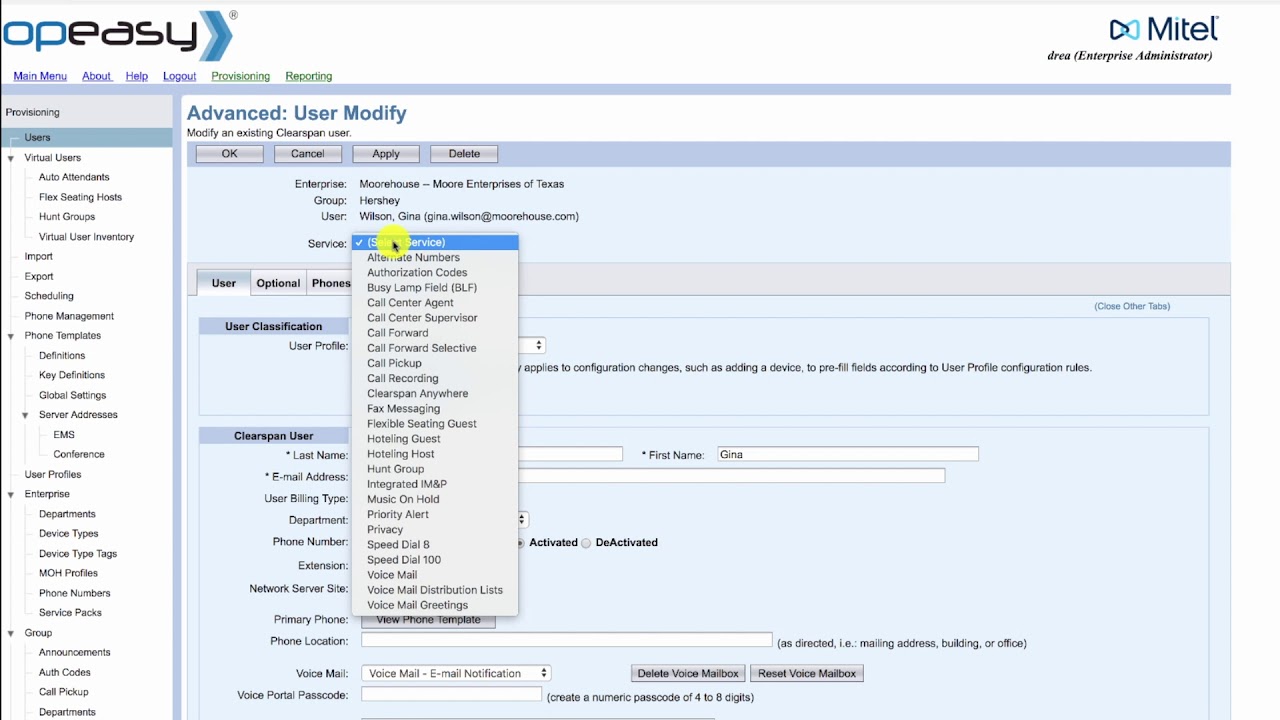Collapse the Enterprise tree node
This screenshot has height=720, width=1280.
click(11, 494)
